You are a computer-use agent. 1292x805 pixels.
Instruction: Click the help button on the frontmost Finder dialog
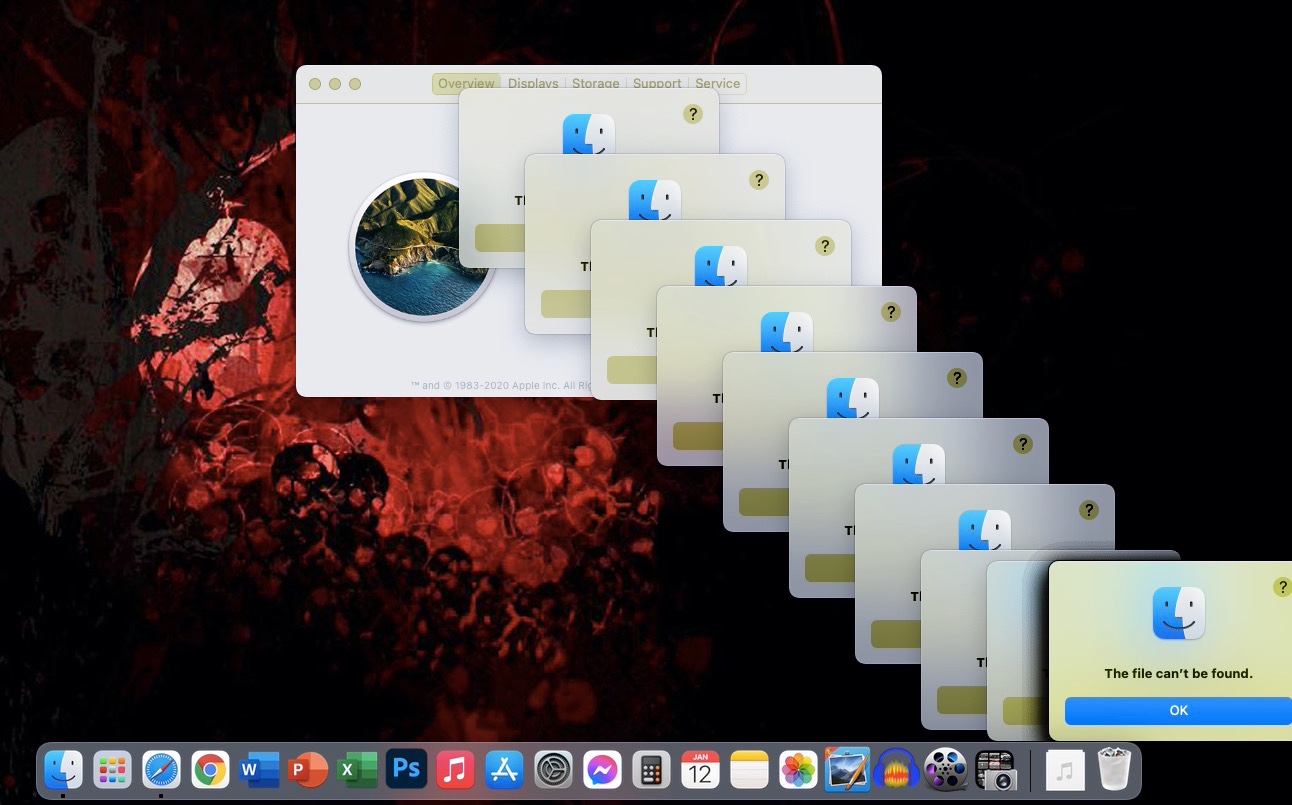1282,587
